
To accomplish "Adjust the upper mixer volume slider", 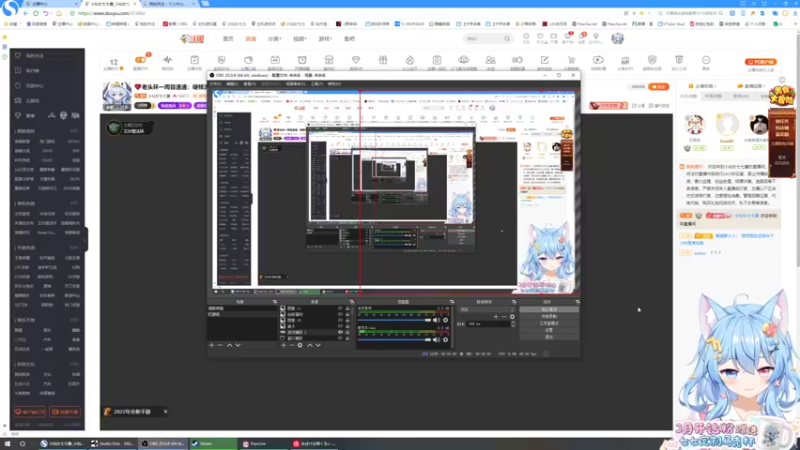I will pos(394,320).
